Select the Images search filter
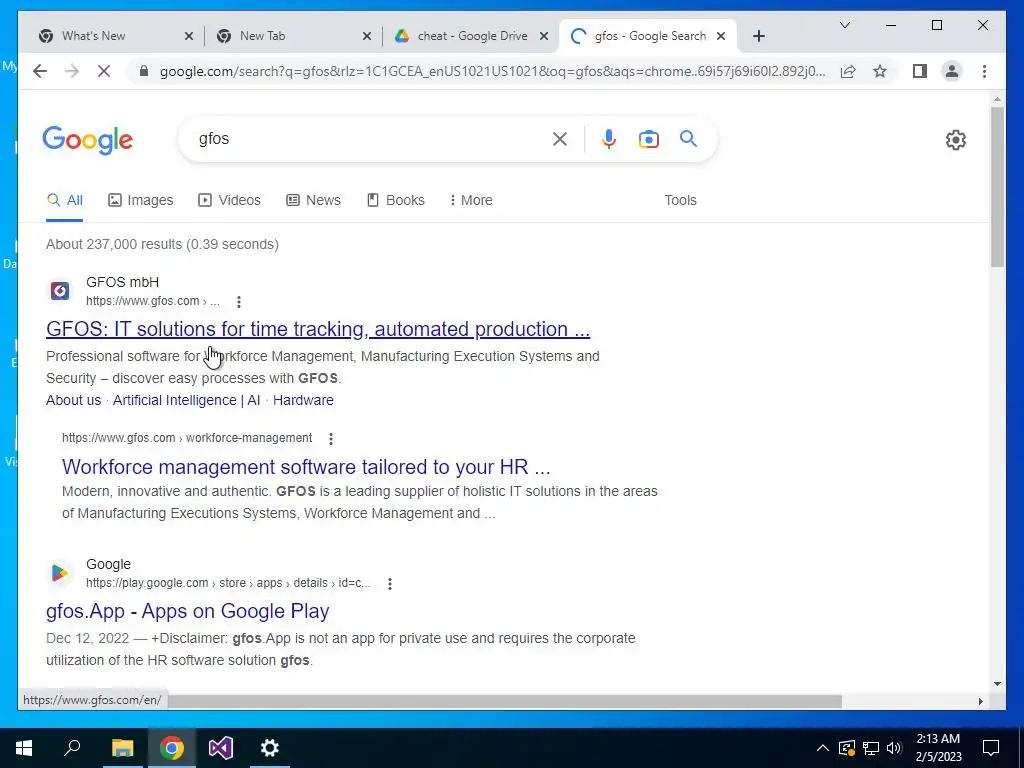 click(140, 200)
